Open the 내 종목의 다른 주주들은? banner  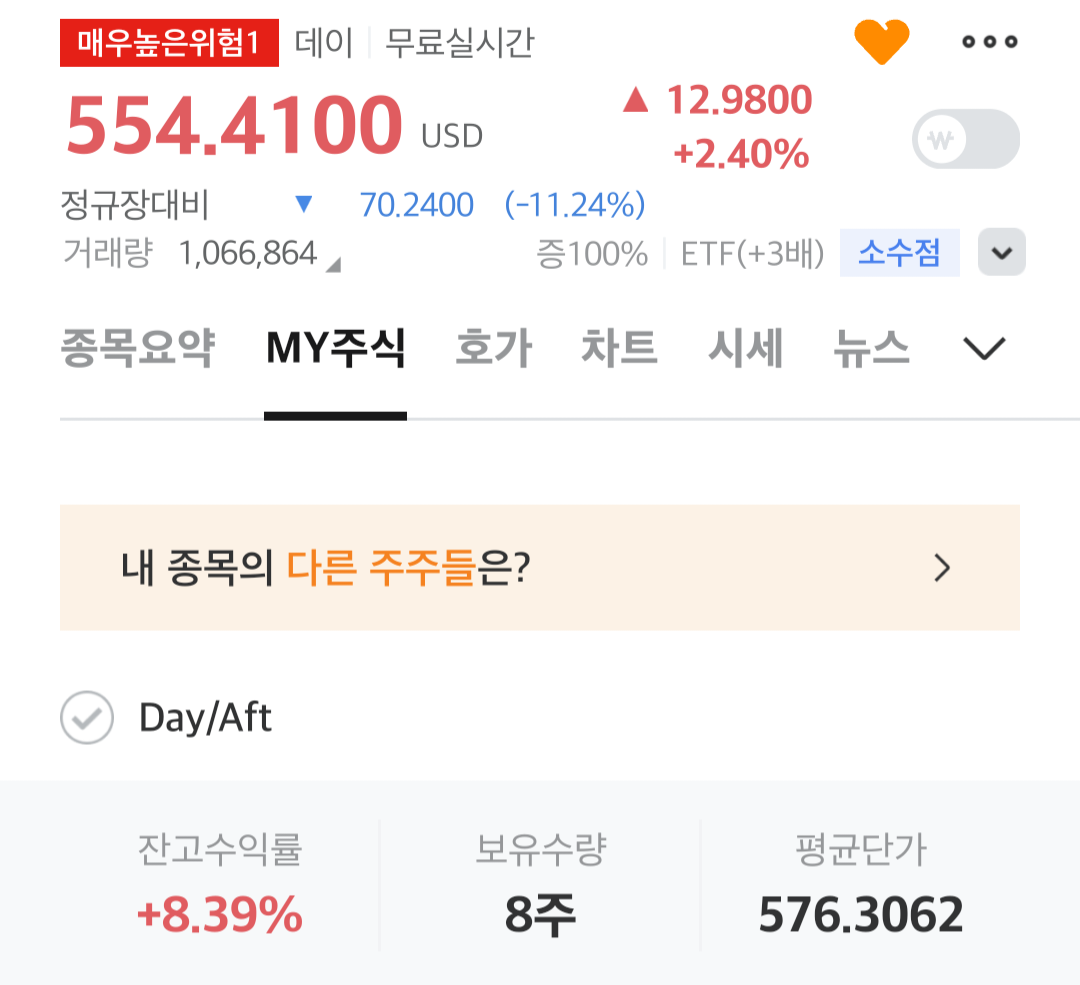click(x=540, y=568)
